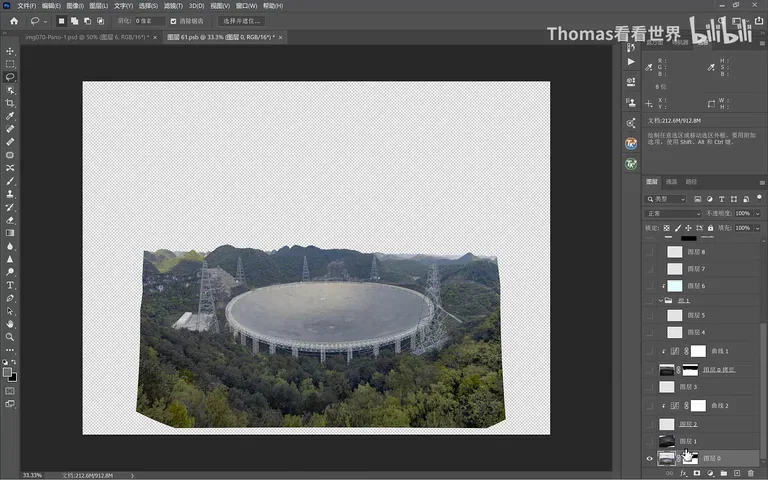Screen dimensions: 768x480
Task: Show 图层 8 via visibility box
Action: click(x=649, y=252)
